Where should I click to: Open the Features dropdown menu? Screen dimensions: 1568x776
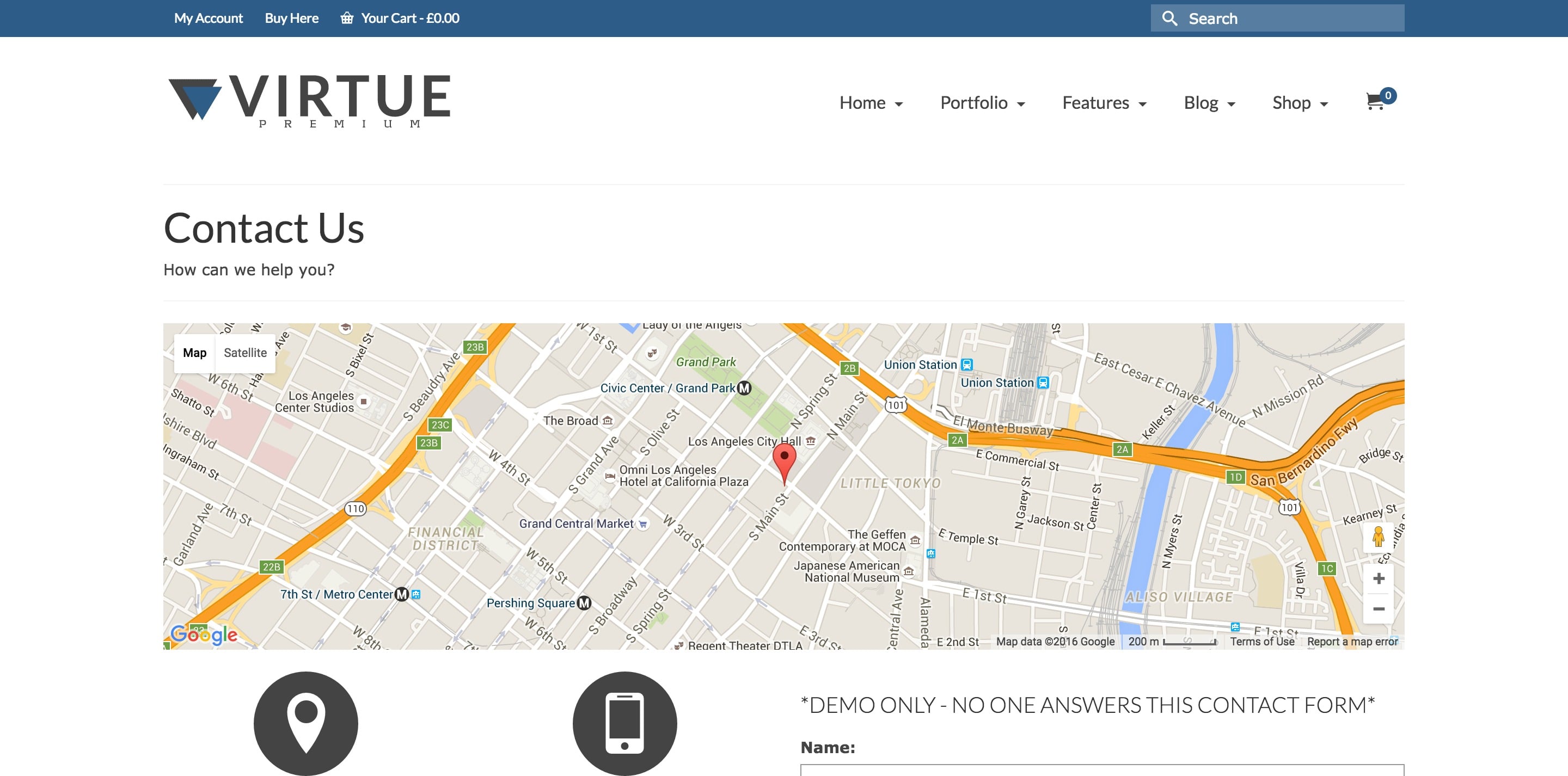pos(1104,103)
